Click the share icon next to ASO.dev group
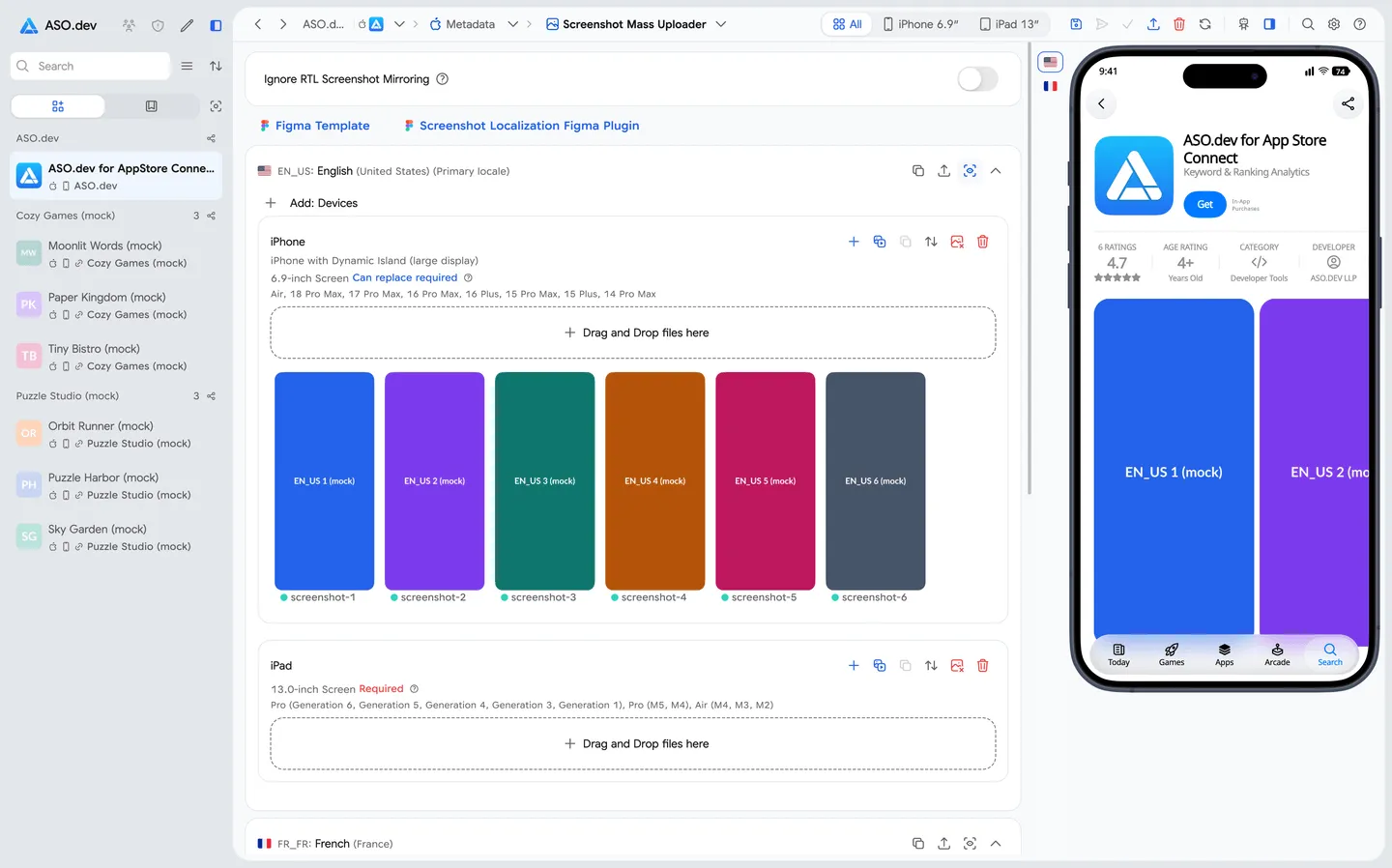The width and height of the screenshot is (1392, 868). 211,138
